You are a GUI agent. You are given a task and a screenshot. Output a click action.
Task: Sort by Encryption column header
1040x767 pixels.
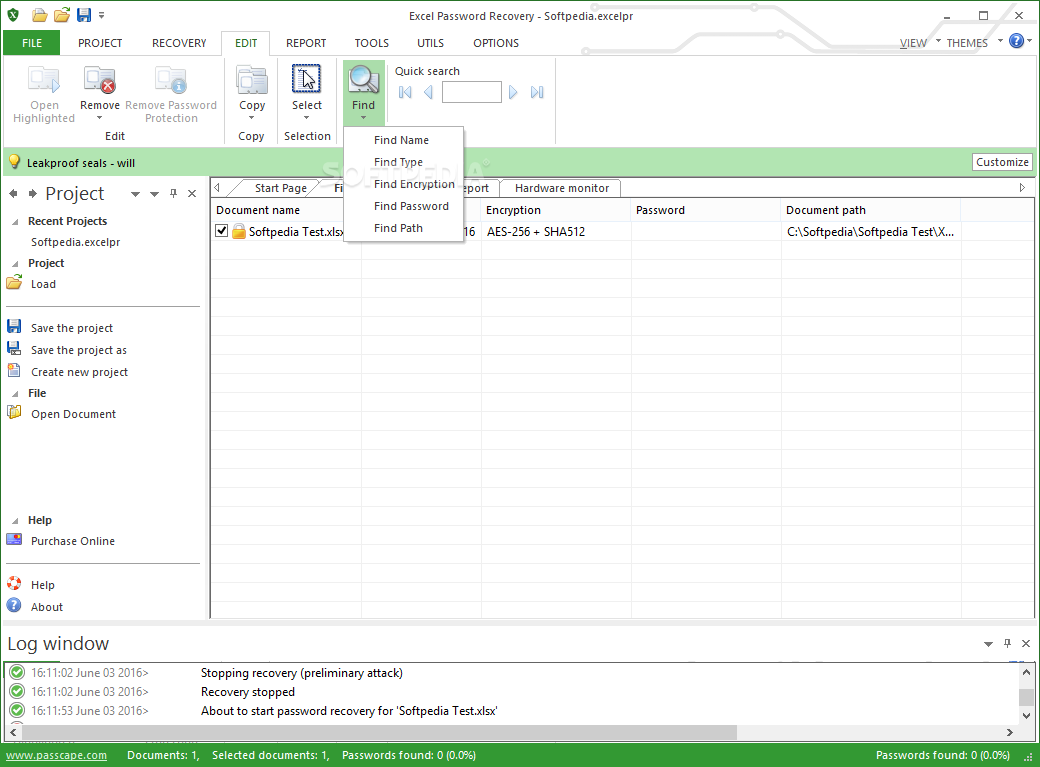click(556, 210)
